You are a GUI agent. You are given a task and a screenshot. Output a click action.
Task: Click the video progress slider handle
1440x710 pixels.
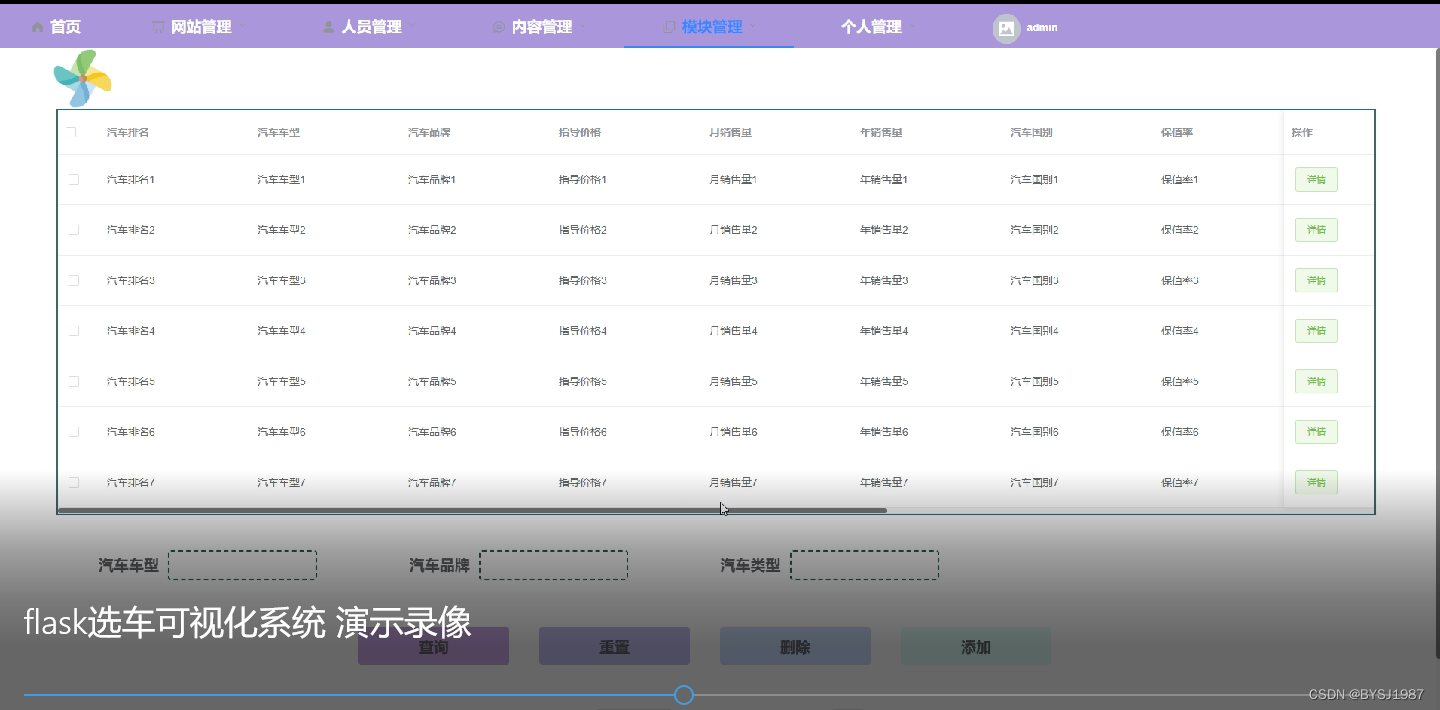pos(684,694)
